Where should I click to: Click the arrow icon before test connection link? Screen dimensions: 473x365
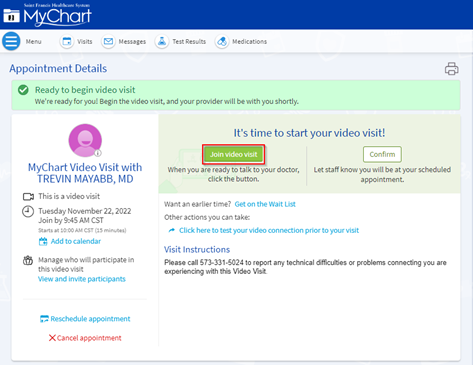click(x=172, y=230)
